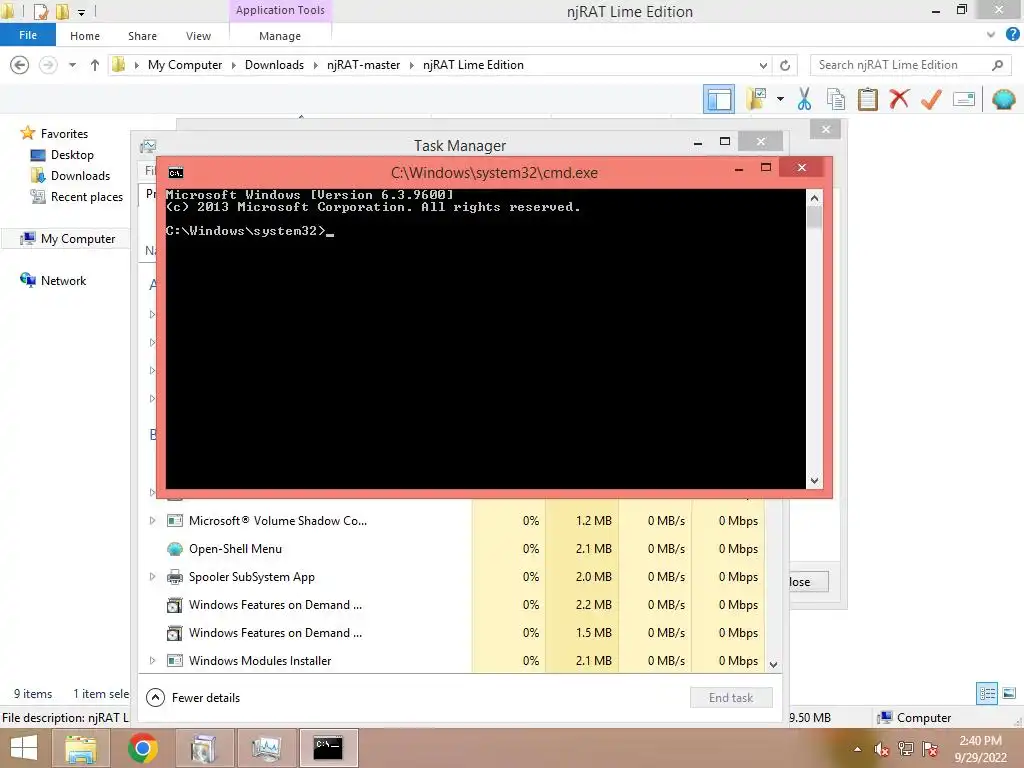Select Recent places in navigation pane
The height and width of the screenshot is (768, 1024).
click(x=86, y=197)
